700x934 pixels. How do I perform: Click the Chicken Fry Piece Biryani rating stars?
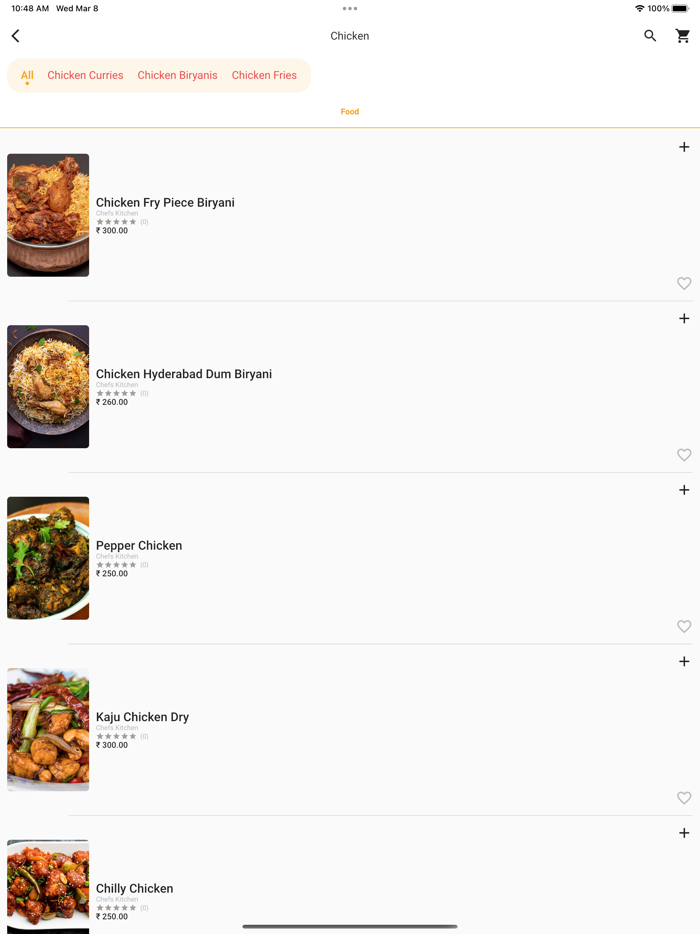click(x=116, y=222)
